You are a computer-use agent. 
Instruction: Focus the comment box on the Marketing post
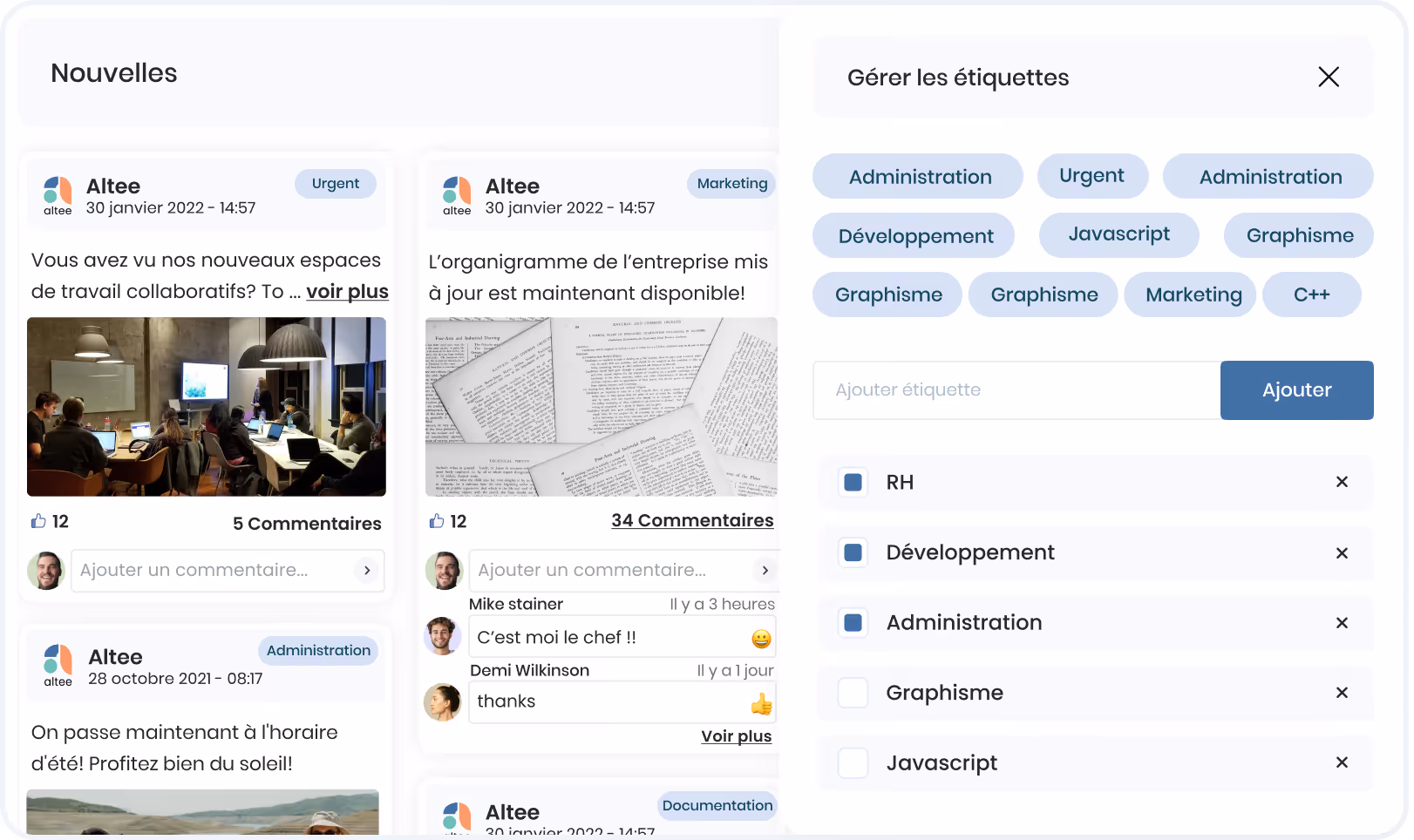pyautogui.click(x=624, y=570)
